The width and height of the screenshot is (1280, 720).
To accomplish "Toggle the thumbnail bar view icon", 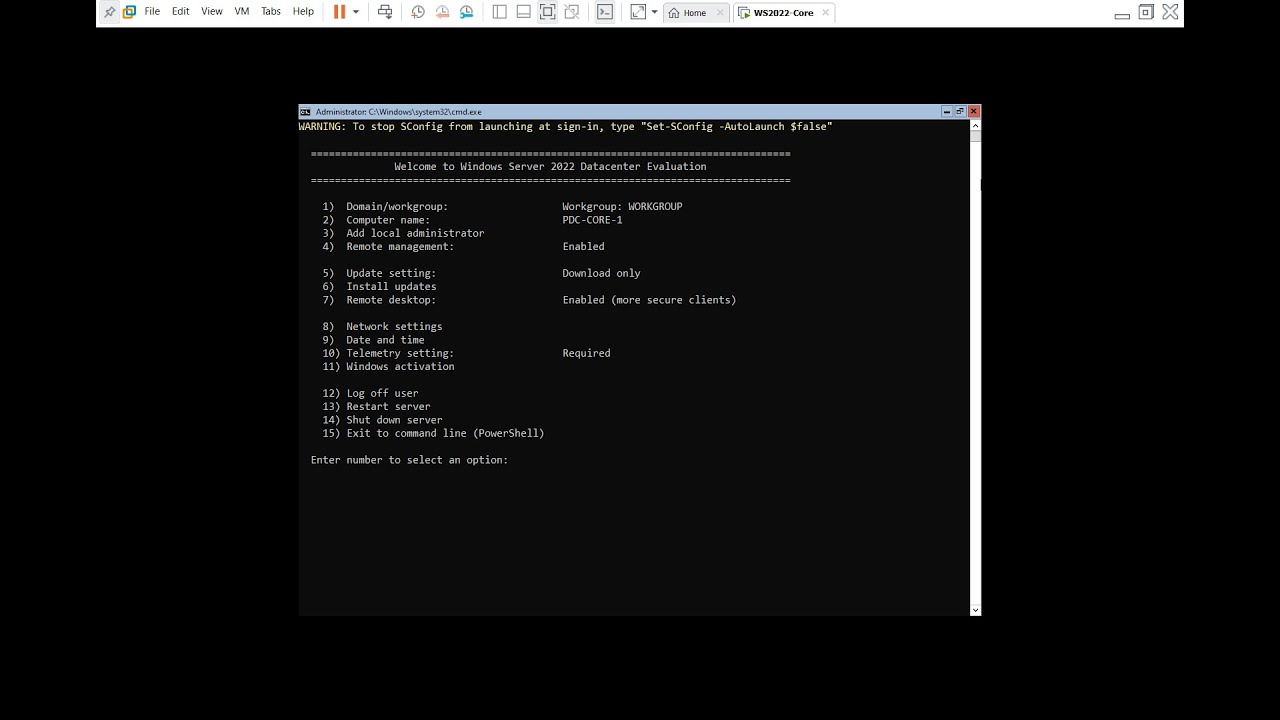I will 523,12.
